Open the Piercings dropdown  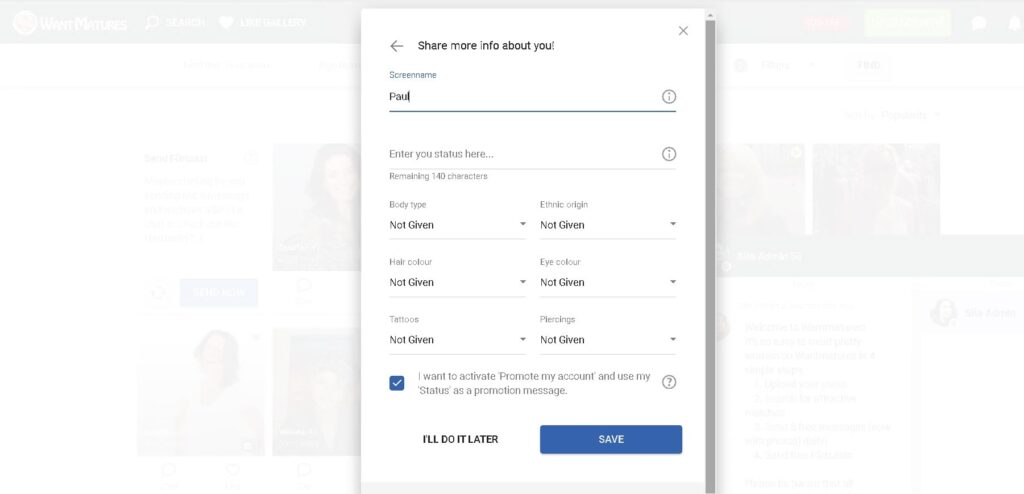608,340
